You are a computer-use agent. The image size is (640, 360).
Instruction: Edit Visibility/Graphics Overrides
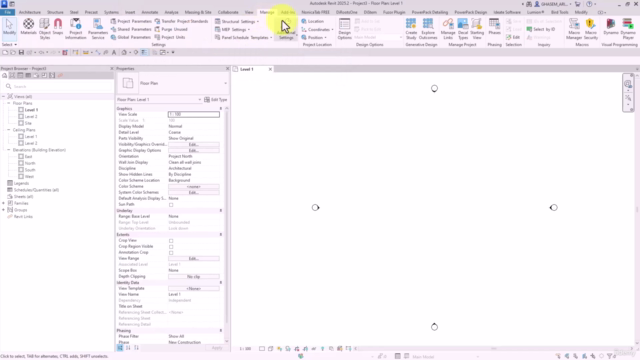click(x=193, y=144)
